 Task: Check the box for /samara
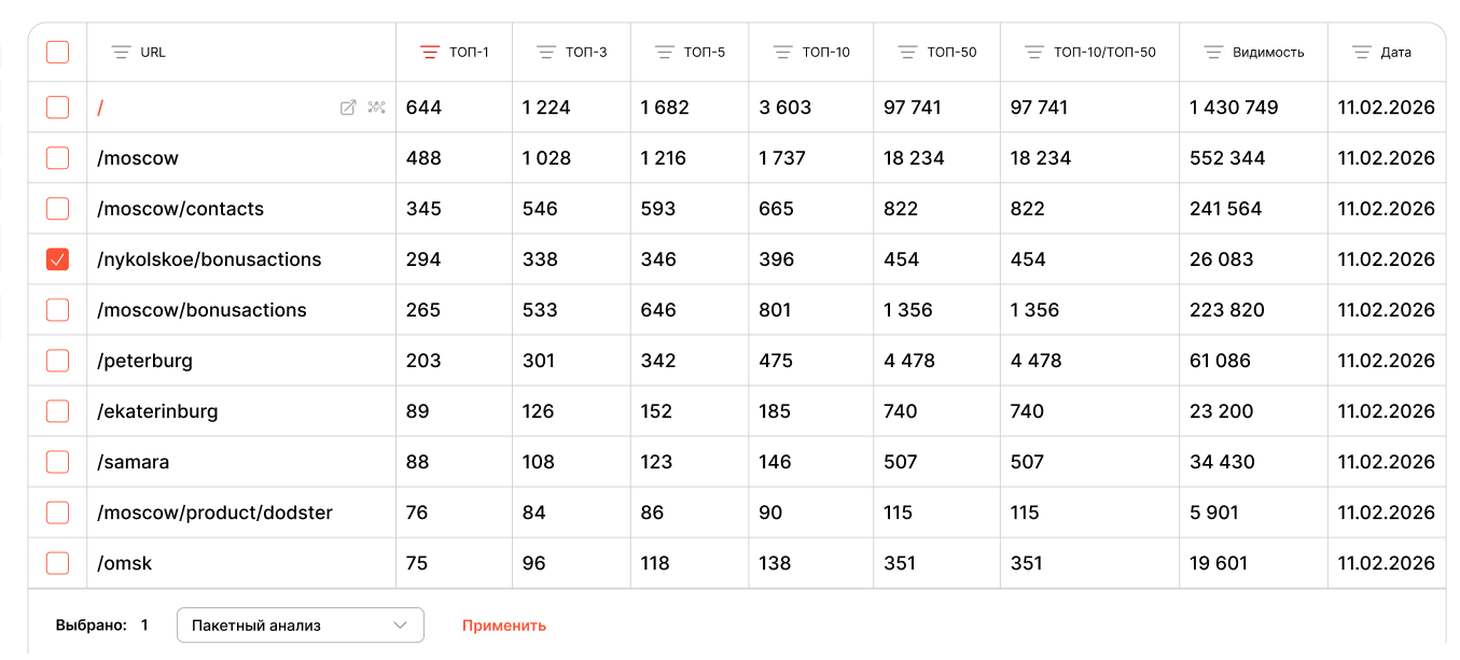[x=58, y=462]
